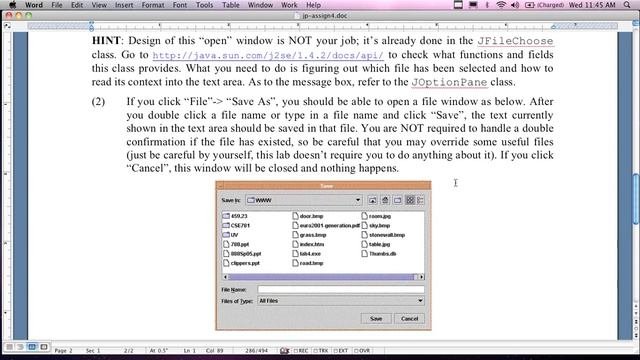Image resolution: width=640 pixels, height=360 pixels.
Task: Switch to Notebook Layout view button
Action: pos(44,347)
